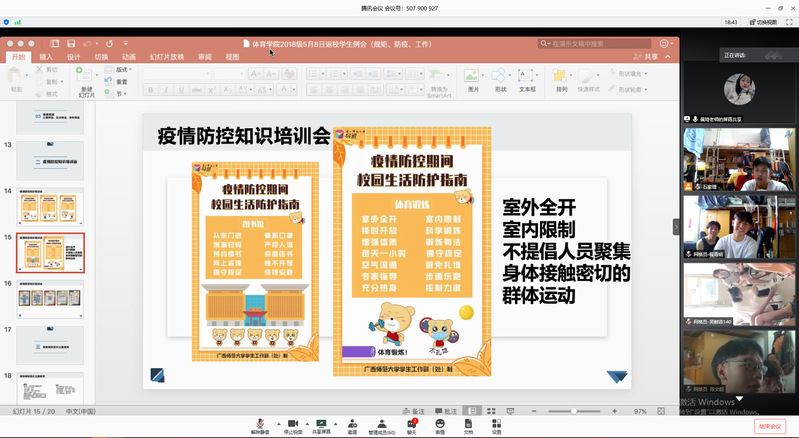Screen dimensions: 799x438
Task: Click the Save icon in PowerPoint title bar
Action: pyautogui.click(x=71, y=44)
